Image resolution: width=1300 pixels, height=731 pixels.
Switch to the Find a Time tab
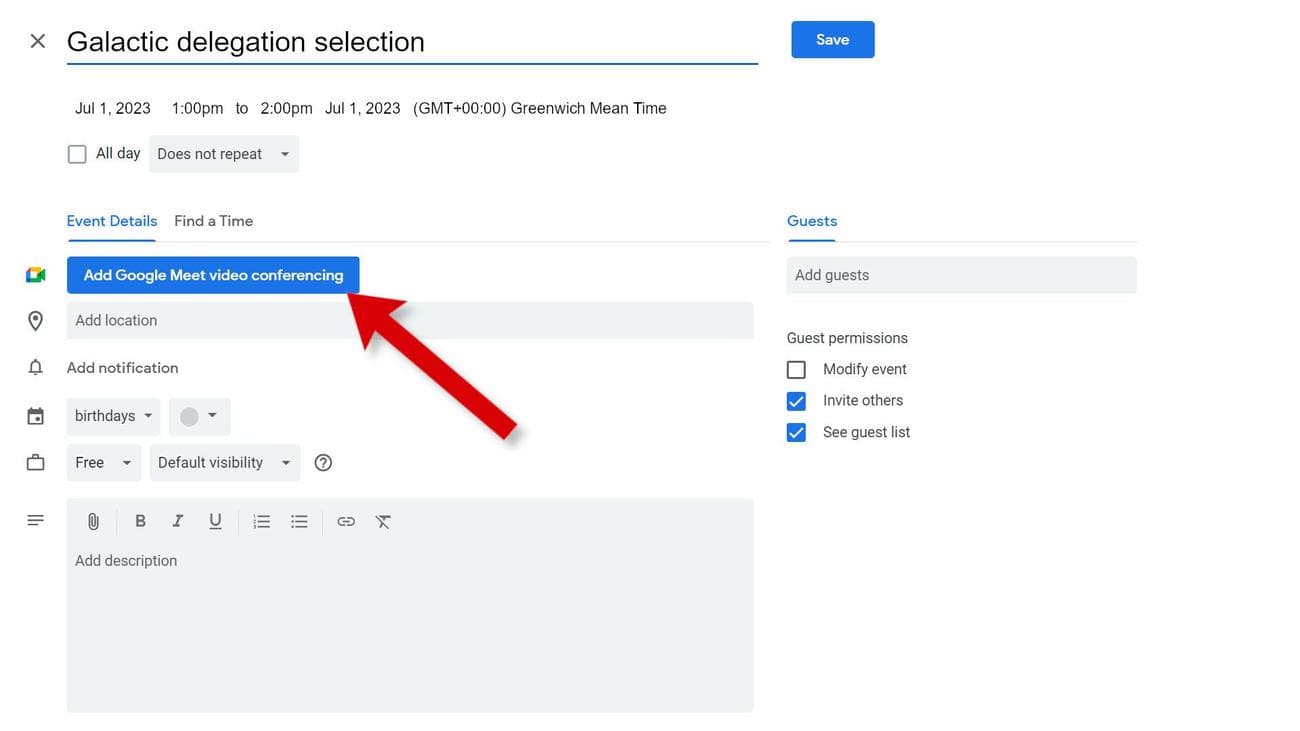point(213,221)
